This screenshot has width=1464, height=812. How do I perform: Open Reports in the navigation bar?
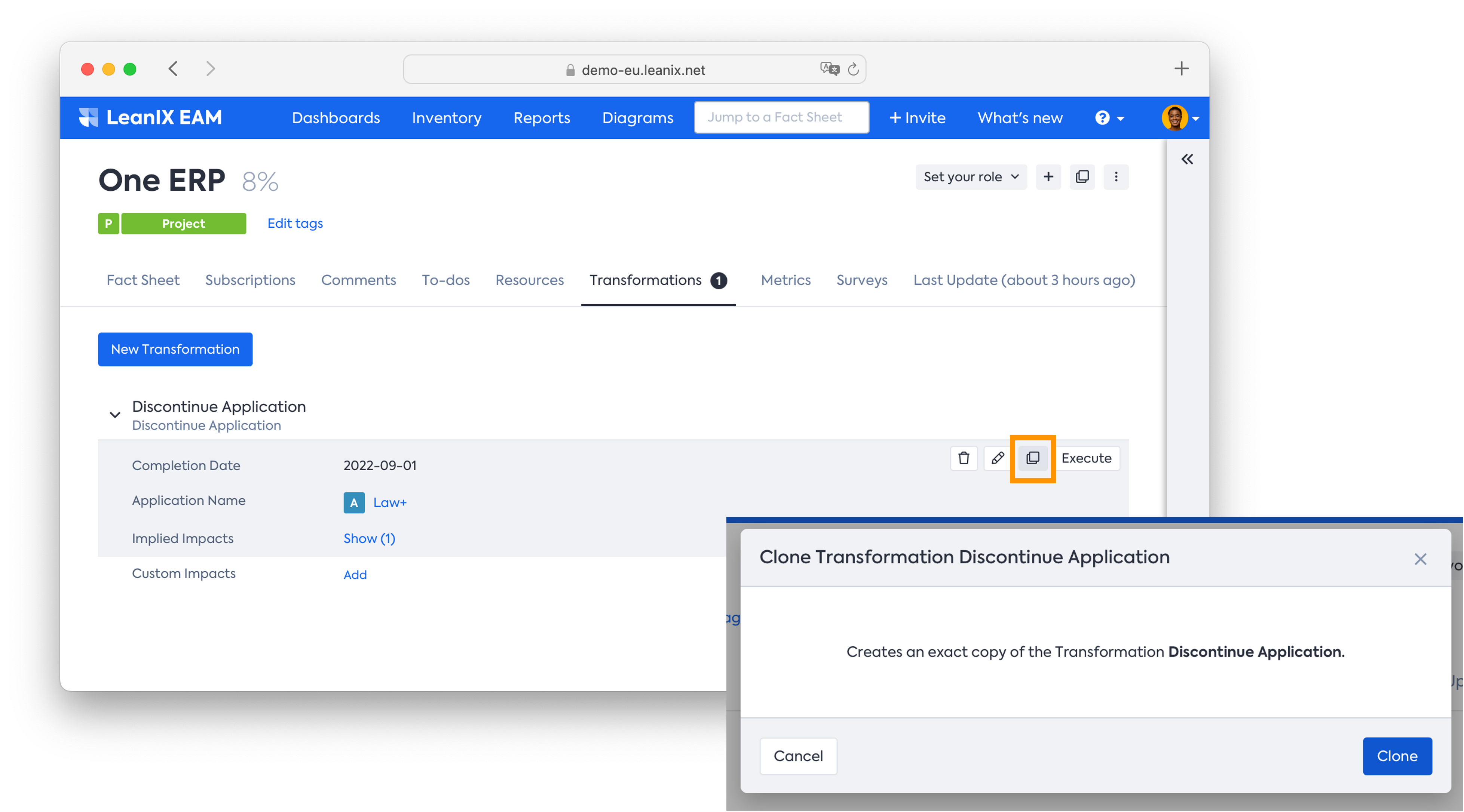(x=542, y=117)
